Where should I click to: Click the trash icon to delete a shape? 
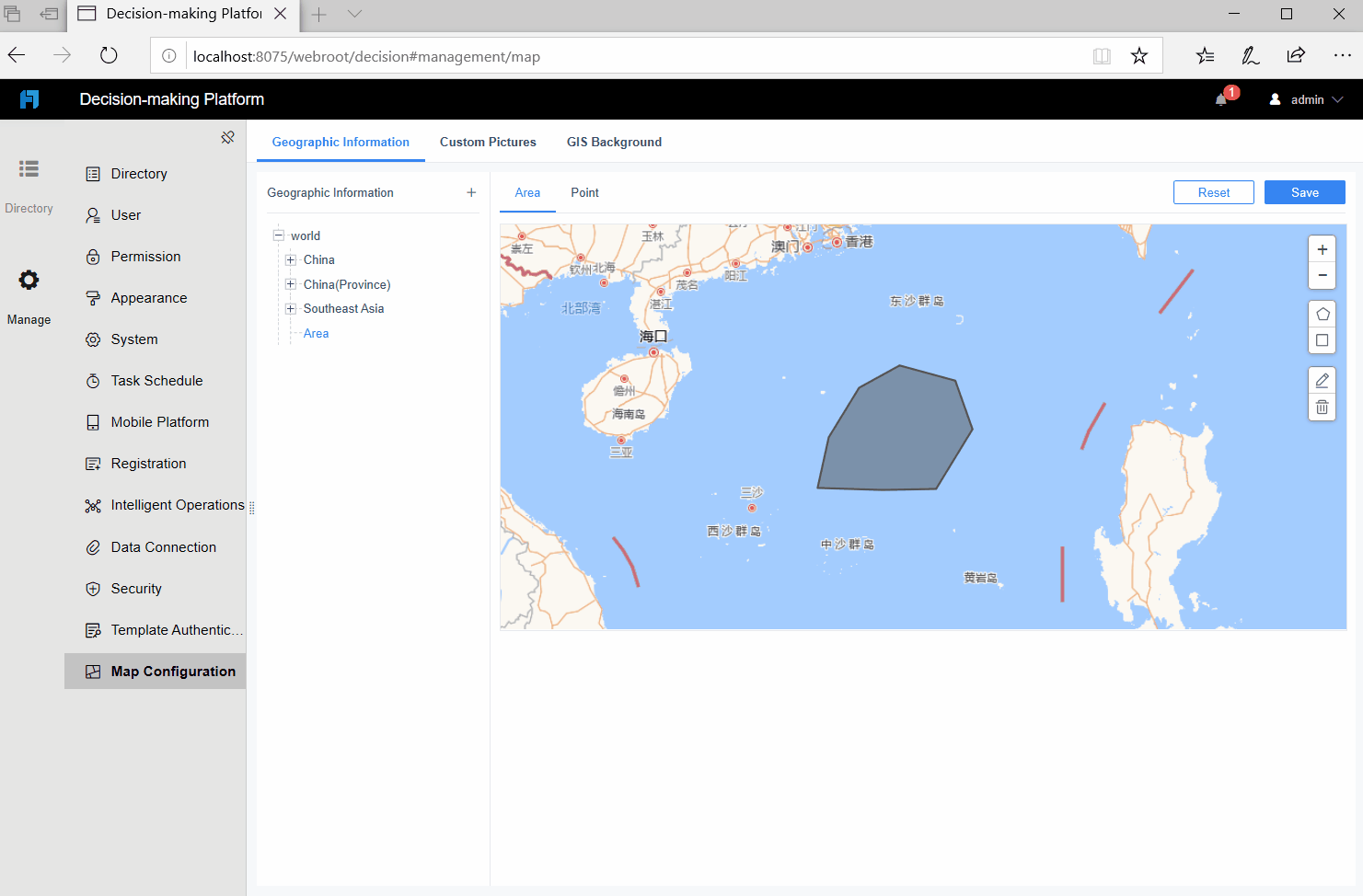1322,406
